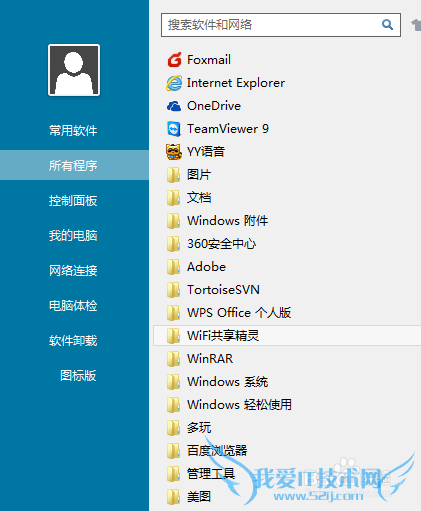This screenshot has width=421, height=511.
Task: Open the OneDrive text entry
Action: point(214,106)
